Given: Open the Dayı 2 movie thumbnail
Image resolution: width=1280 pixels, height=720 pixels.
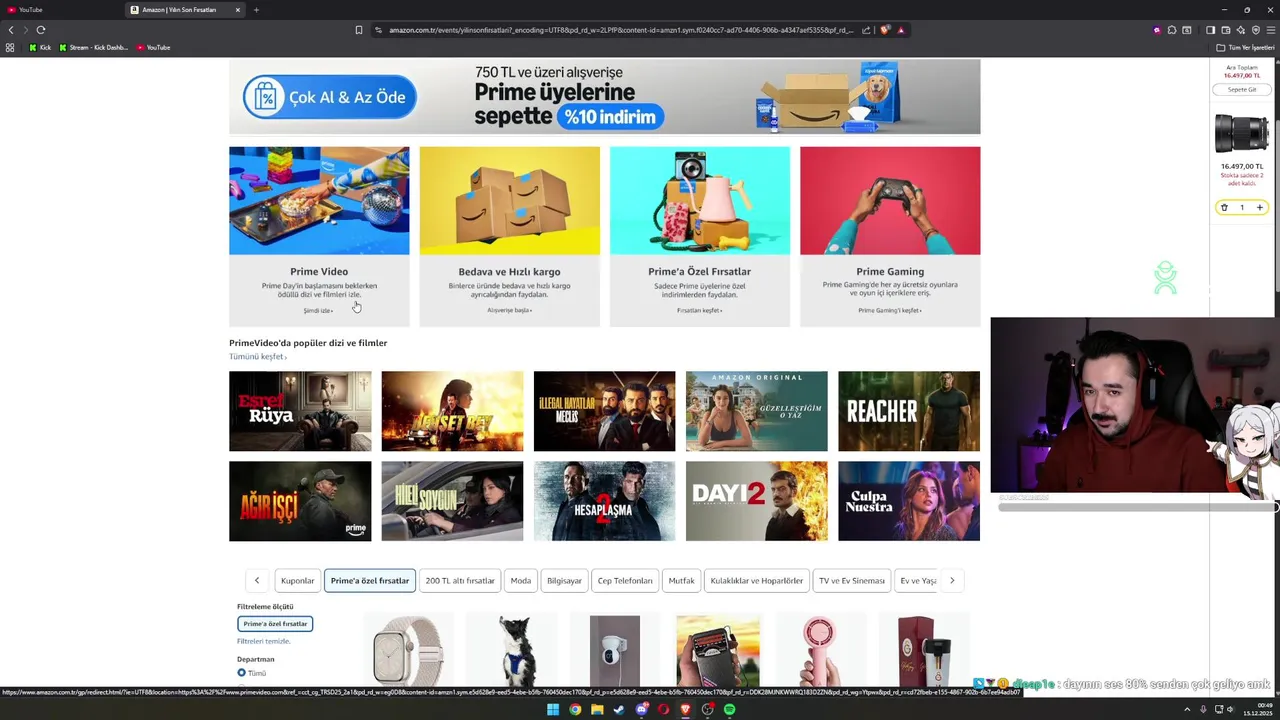Looking at the screenshot, I should [x=757, y=501].
